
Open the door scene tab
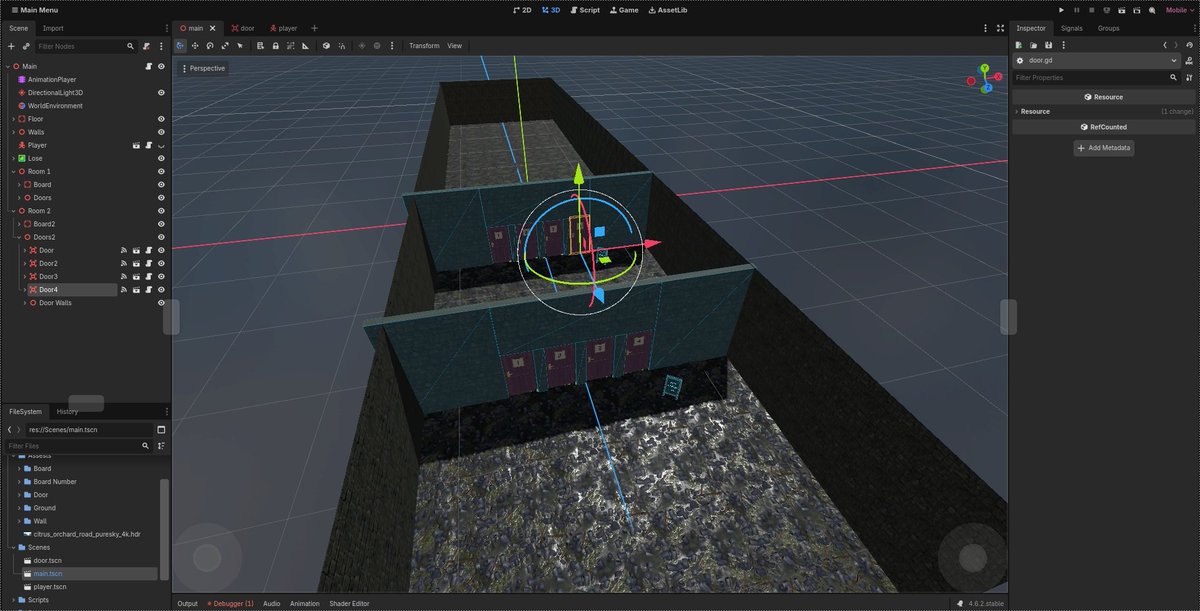(241, 28)
